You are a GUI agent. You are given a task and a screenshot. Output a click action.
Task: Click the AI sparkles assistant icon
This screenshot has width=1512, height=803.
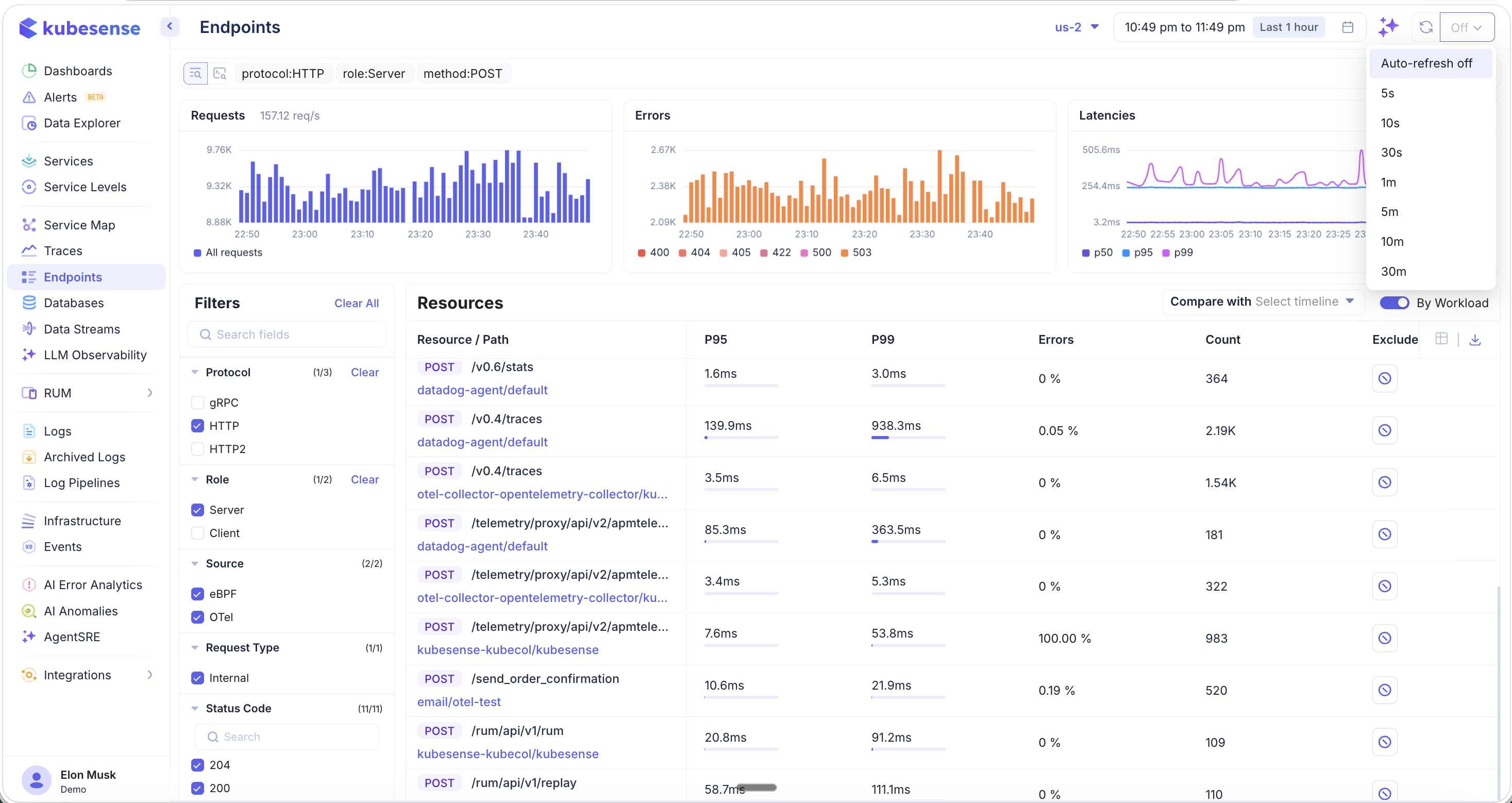click(1389, 27)
